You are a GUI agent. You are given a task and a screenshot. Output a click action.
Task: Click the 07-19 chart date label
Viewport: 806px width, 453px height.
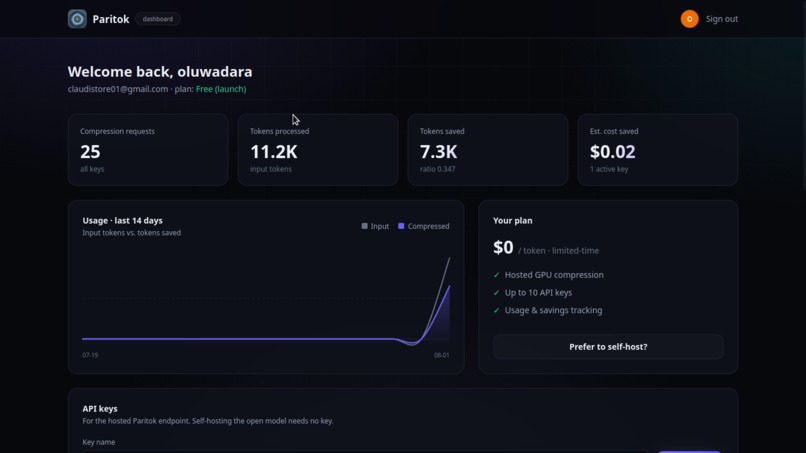coord(90,355)
